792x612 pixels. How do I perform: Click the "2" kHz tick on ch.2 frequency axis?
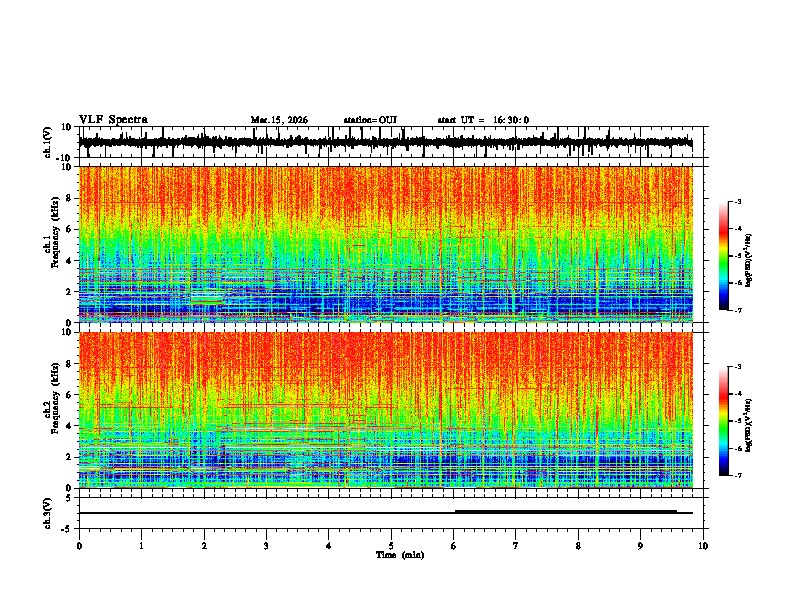69,457
